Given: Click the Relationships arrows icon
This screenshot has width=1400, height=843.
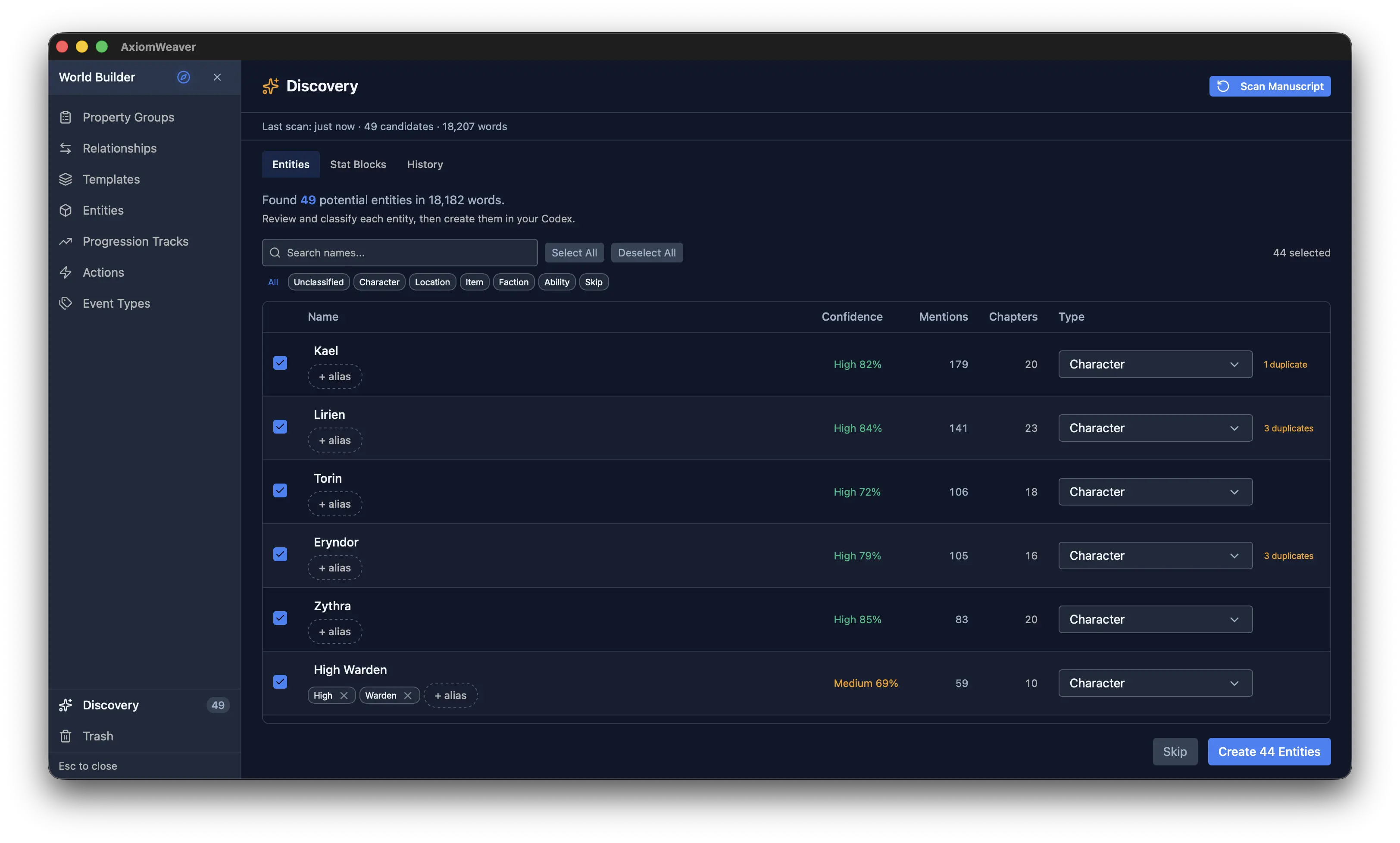Looking at the screenshot, I should (66, 148).
